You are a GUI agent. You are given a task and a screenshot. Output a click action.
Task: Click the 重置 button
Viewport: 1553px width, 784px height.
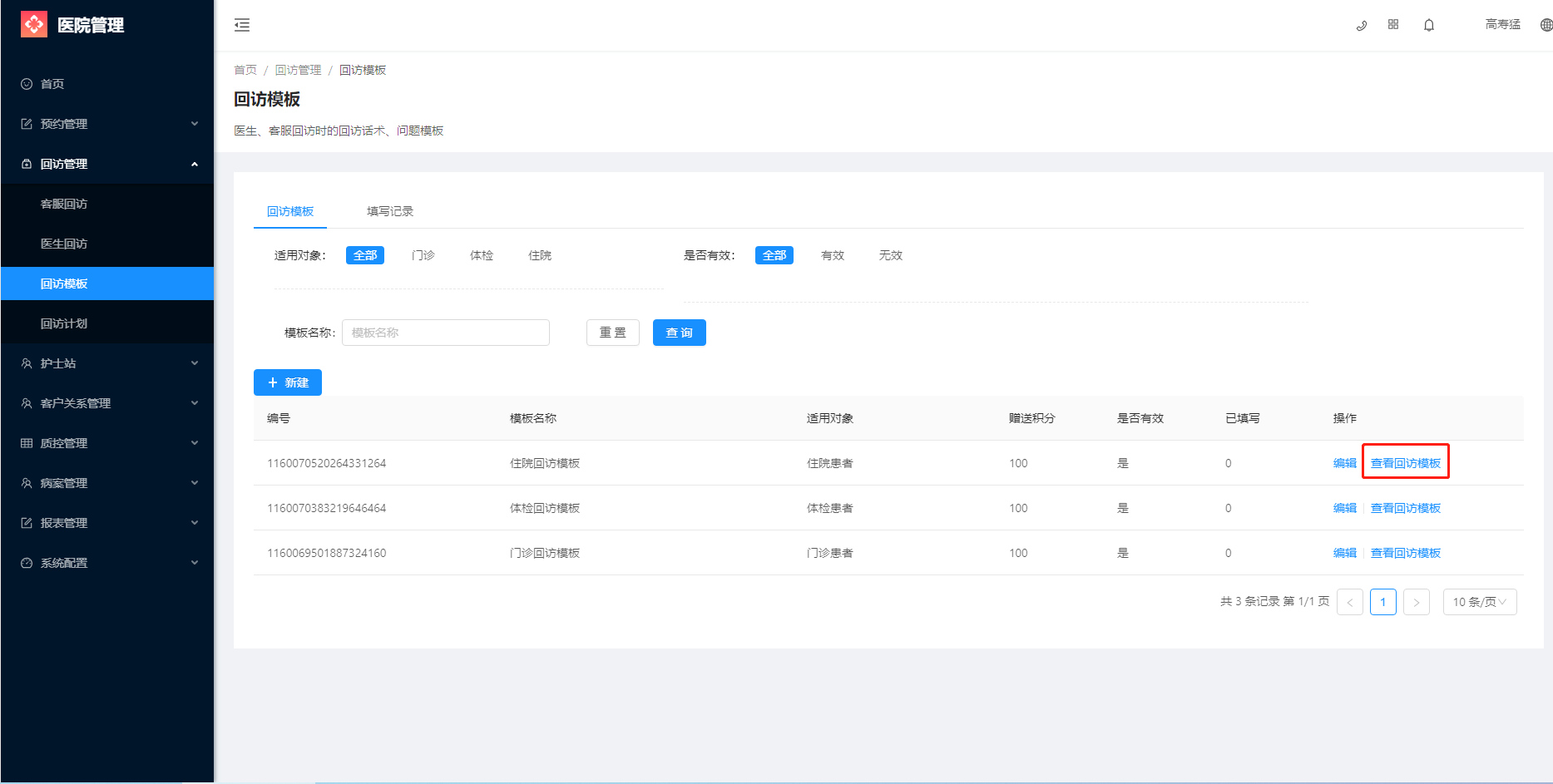[x=613, y=333]
